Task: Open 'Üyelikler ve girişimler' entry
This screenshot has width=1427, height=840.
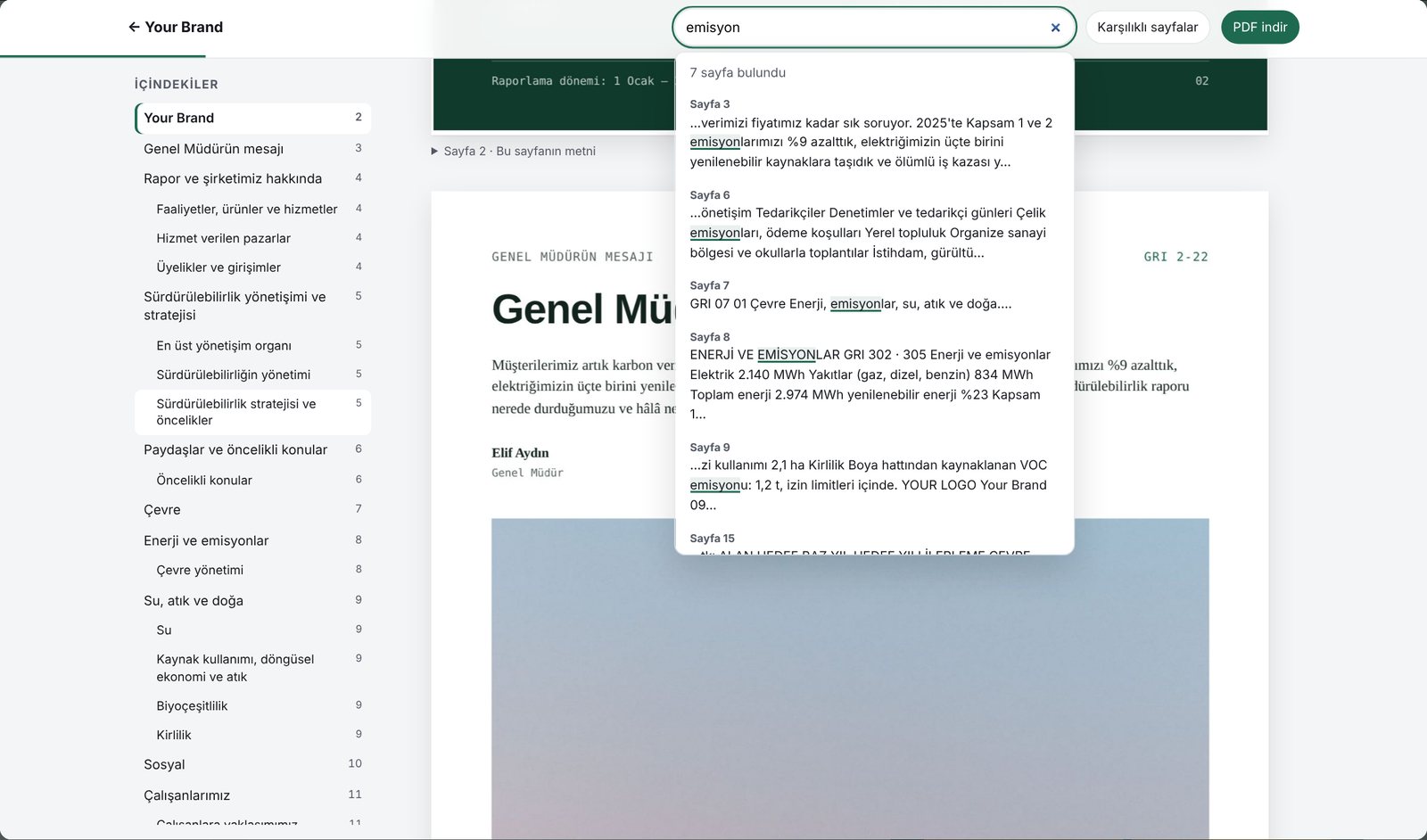Action: (x=253, y=268)
